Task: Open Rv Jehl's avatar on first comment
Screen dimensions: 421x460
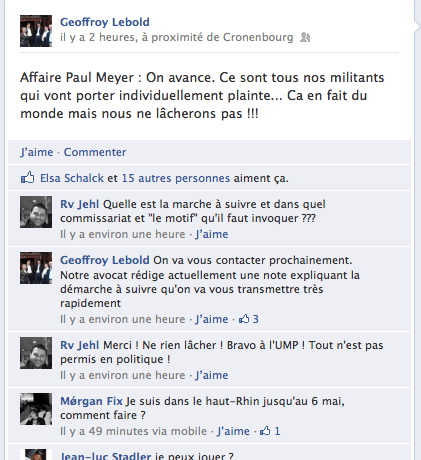Action: click(36, 212)
